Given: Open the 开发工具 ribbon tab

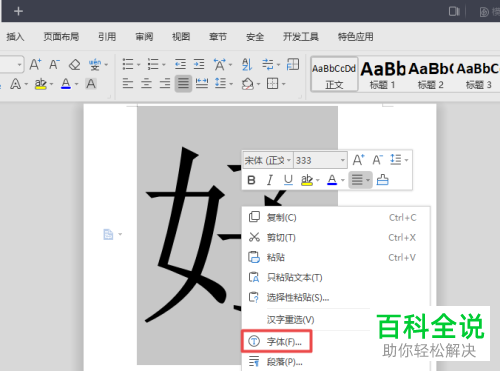Looking at the screenshot, I should point(301,37).
